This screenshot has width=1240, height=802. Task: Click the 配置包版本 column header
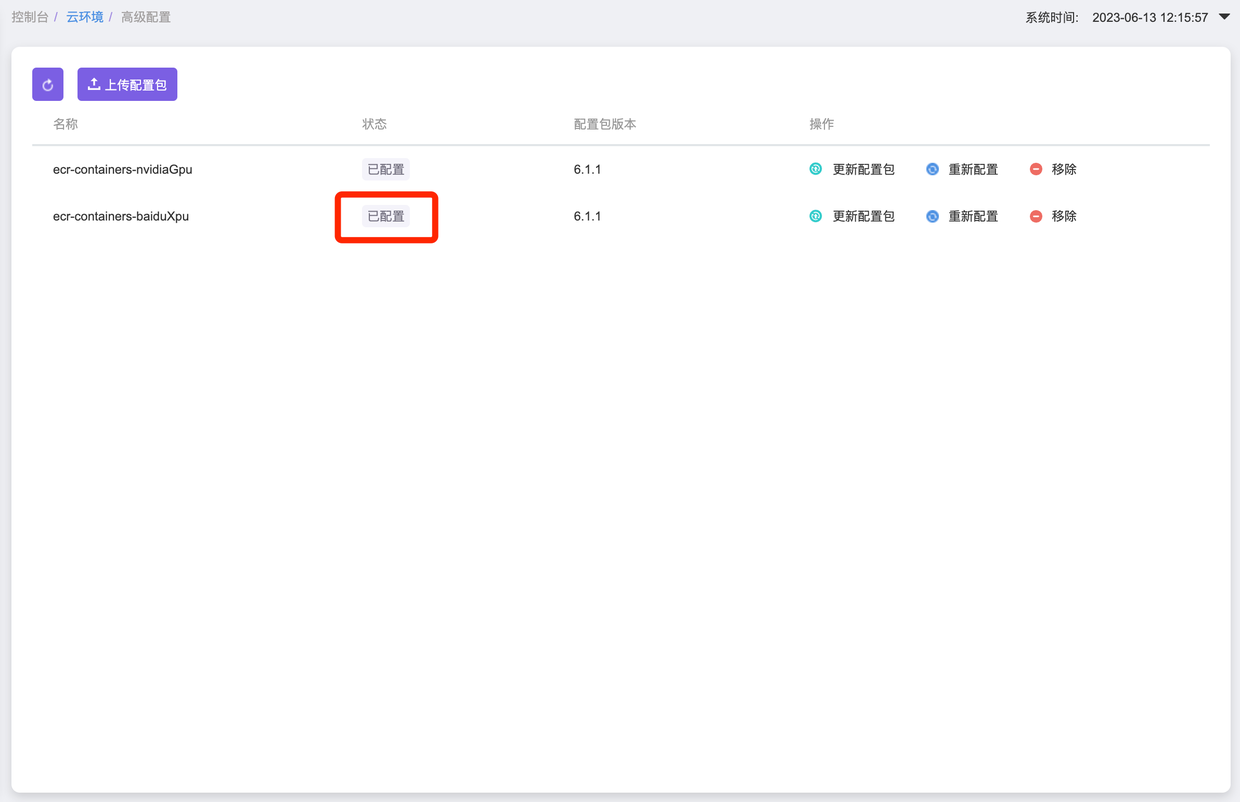(605, 124)
